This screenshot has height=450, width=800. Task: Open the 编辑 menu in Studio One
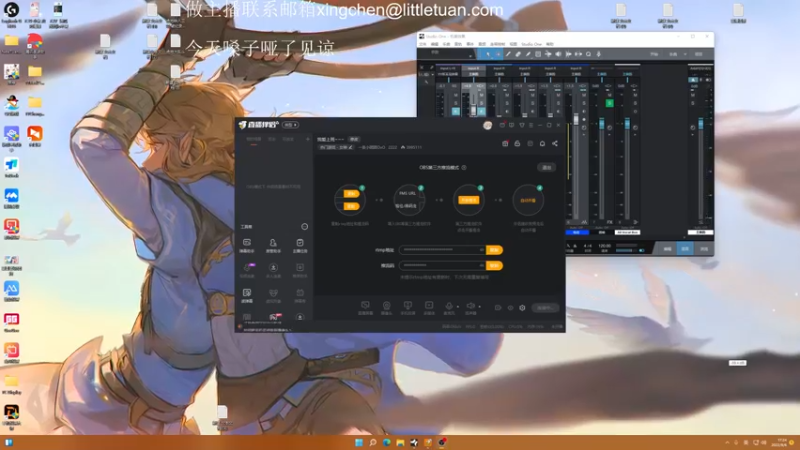(435, 44)
